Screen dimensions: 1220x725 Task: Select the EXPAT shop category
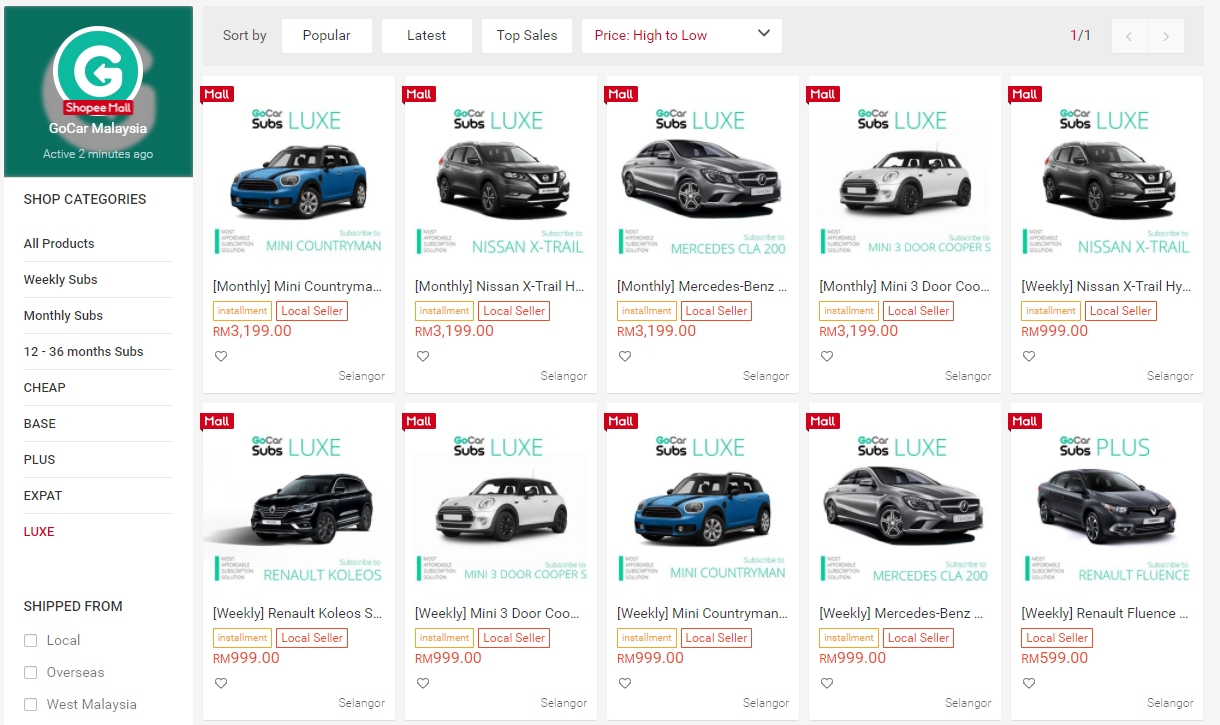pos(43,496)
